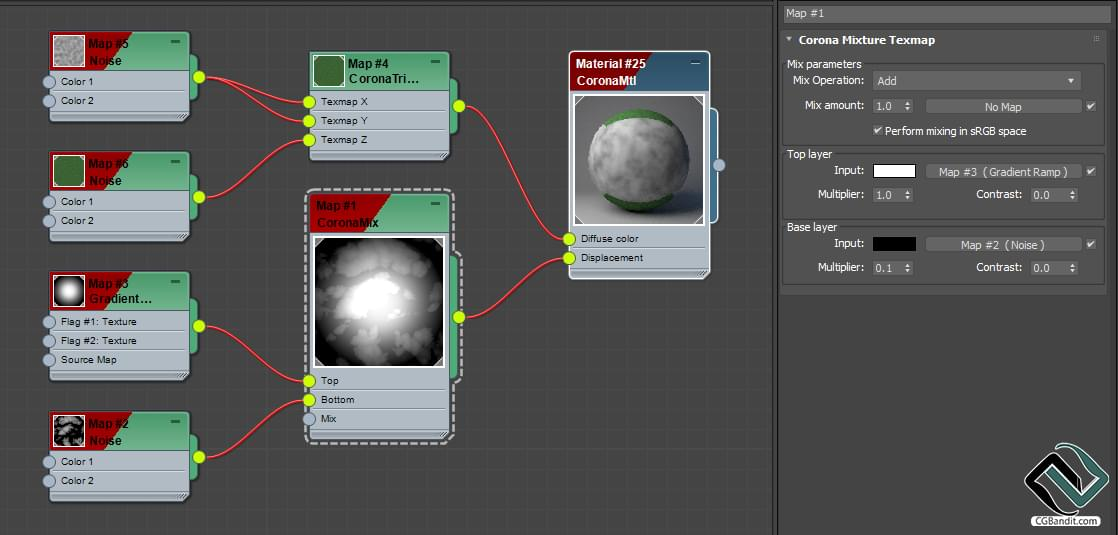1118x535 pixels.
Task: Adjust the Top layer Multiplier spinner
Action: 907,195
